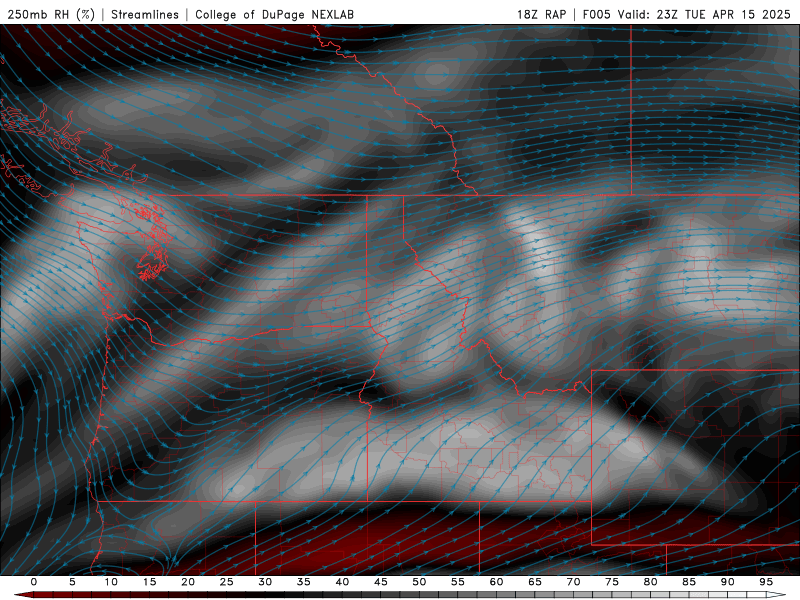Click the colorbar label '75'
Image resolution: width=800 pixels, height=600 pixels.
coord(612,582)
